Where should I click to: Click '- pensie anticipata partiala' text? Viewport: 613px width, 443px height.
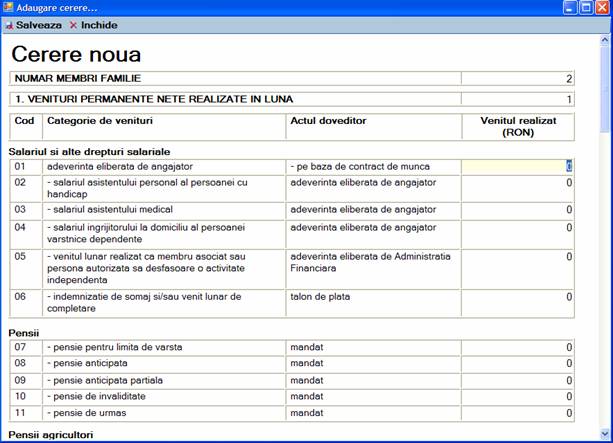105,380
